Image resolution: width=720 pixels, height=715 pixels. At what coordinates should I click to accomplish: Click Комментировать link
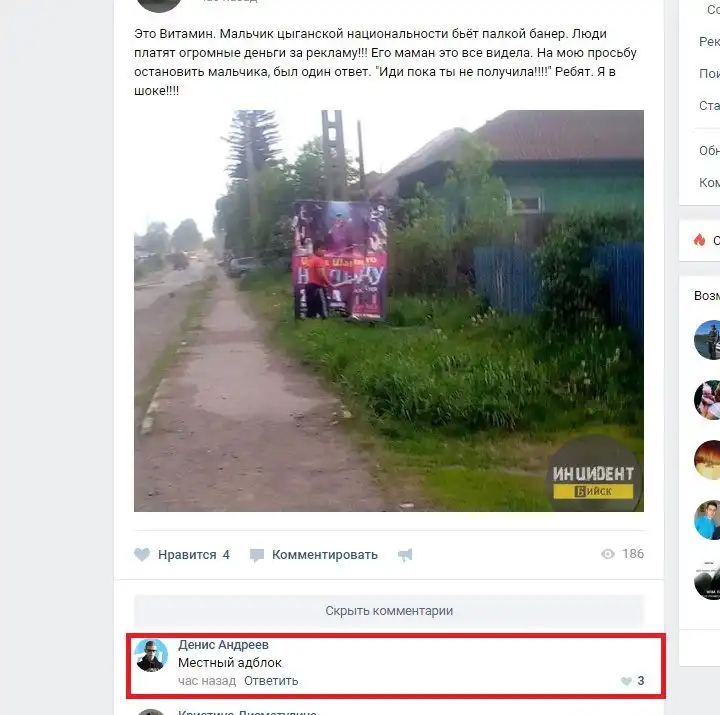coord(325,555)
